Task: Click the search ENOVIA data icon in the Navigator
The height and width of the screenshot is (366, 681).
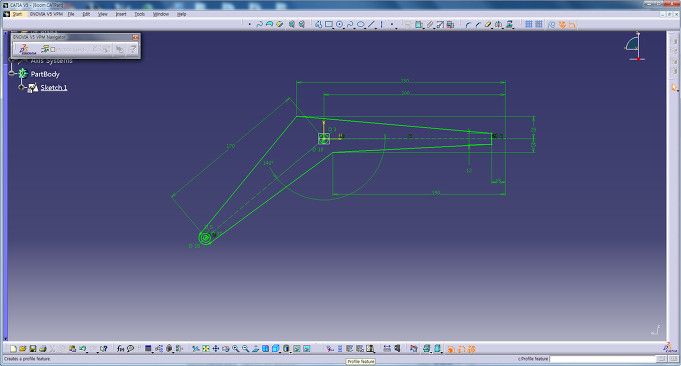Action: 45,49
